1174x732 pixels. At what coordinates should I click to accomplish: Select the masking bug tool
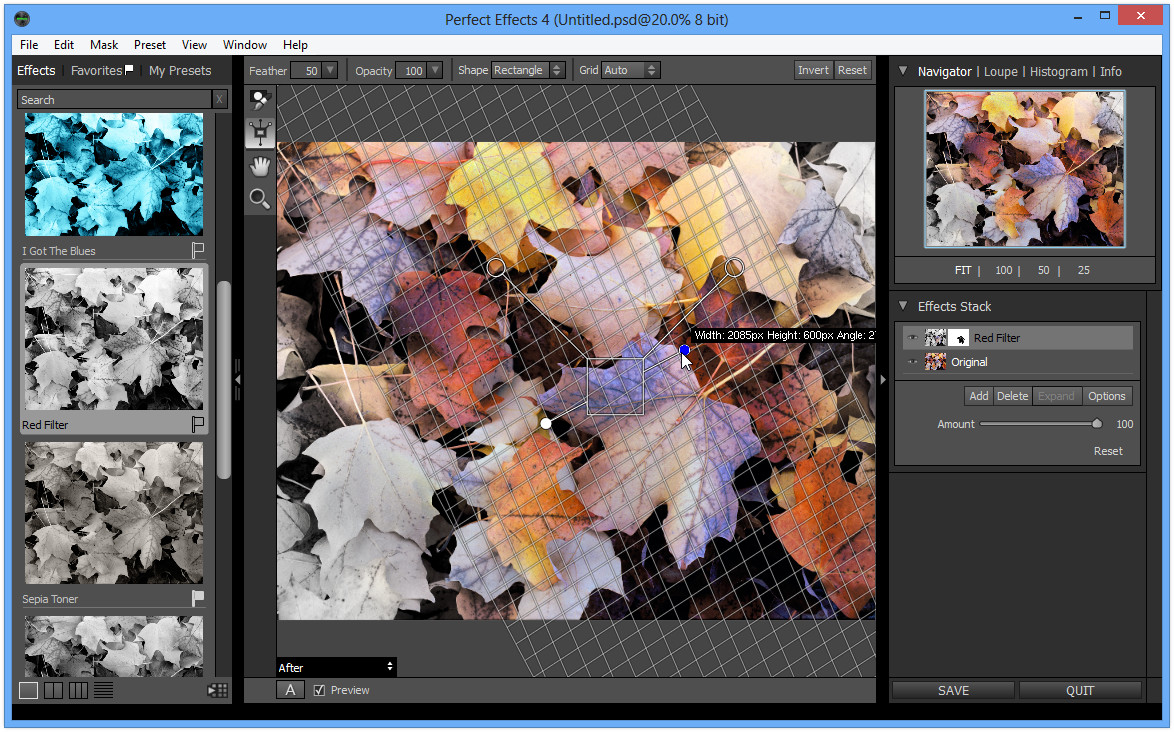pyautogui.click(x=260, y=132)
